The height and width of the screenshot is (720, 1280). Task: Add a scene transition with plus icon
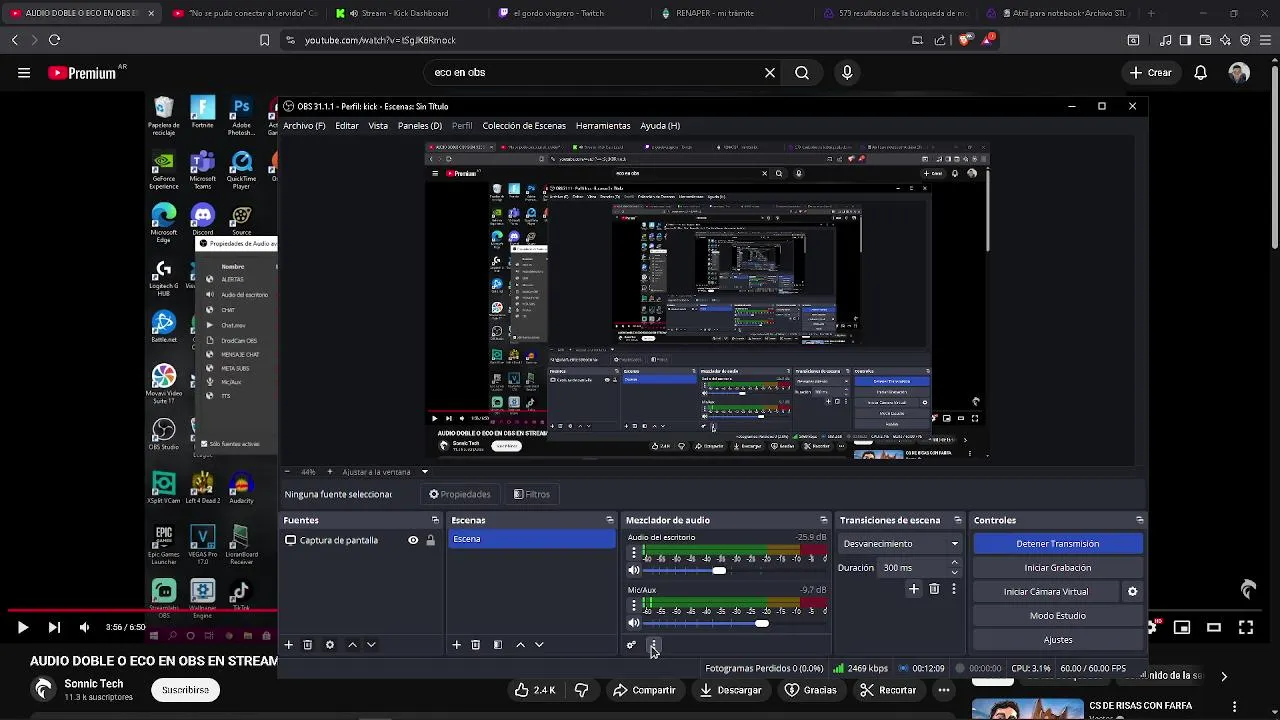click(913, 590)
